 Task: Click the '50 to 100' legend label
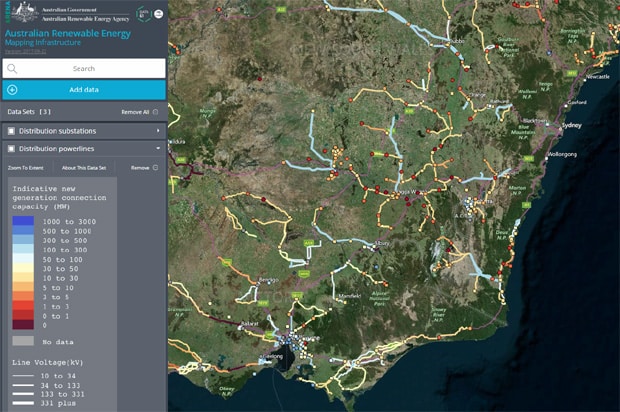point(62,259)
